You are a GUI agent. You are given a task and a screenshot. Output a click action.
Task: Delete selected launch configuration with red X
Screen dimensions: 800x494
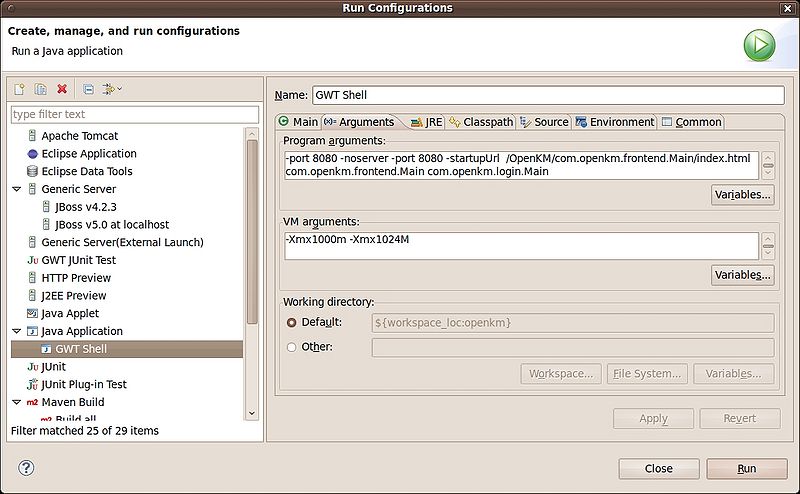(62, 89)
